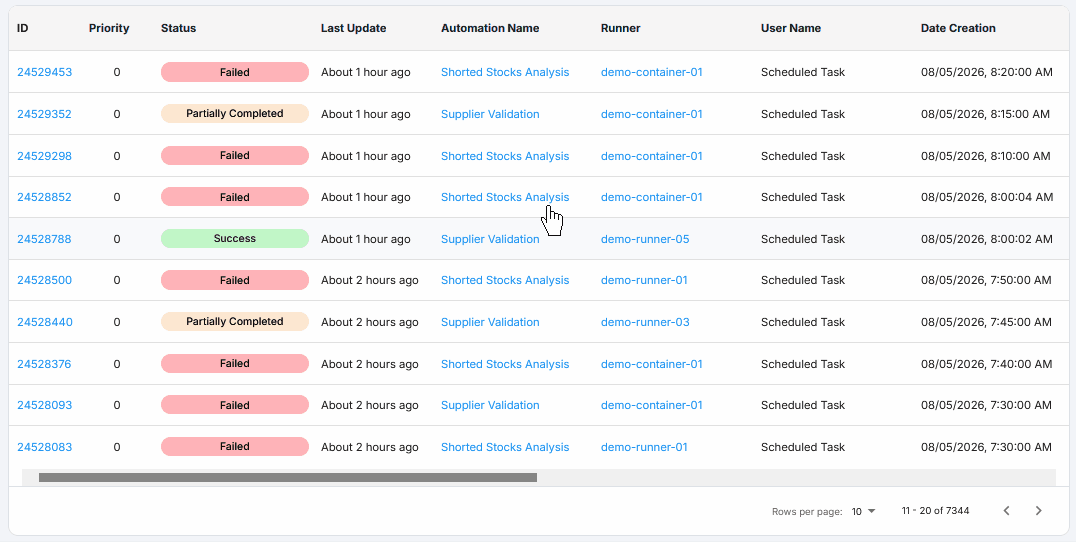The height and width of the screenshot is (542, 1076).
Task: Open Shorted Stocks Analysis for task 24528376
Action: click(x=505, y=364)
